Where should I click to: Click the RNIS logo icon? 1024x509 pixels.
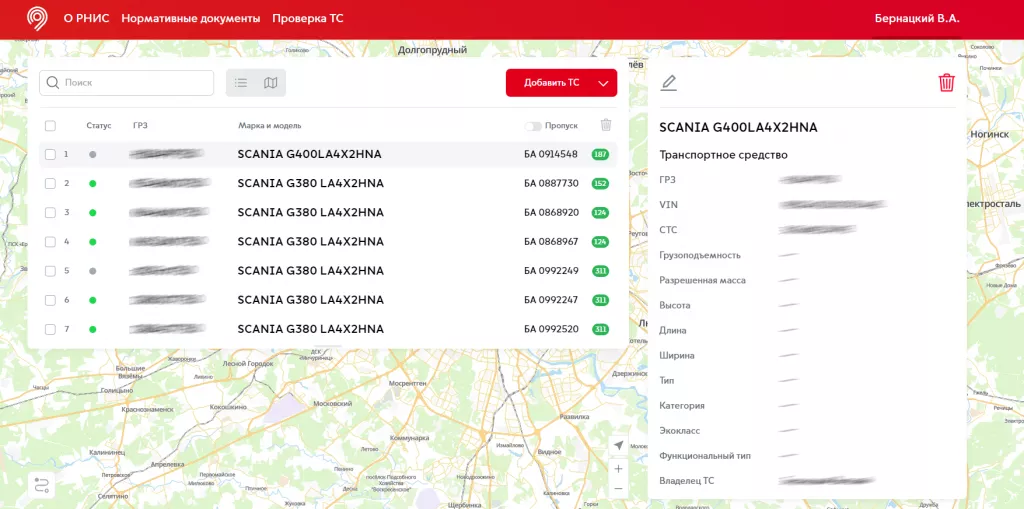37,19
